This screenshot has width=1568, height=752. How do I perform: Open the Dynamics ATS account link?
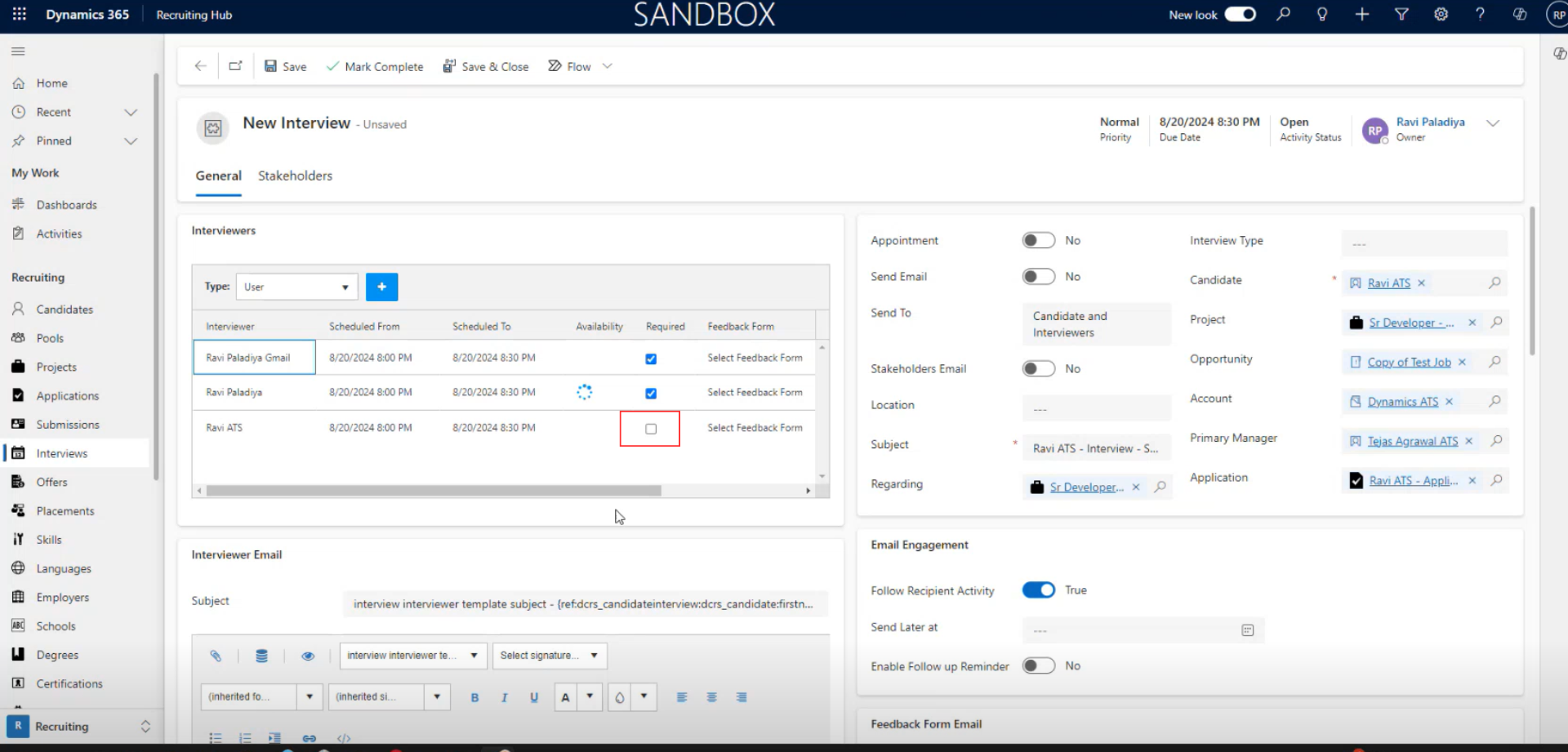(x=1403, y=402)
